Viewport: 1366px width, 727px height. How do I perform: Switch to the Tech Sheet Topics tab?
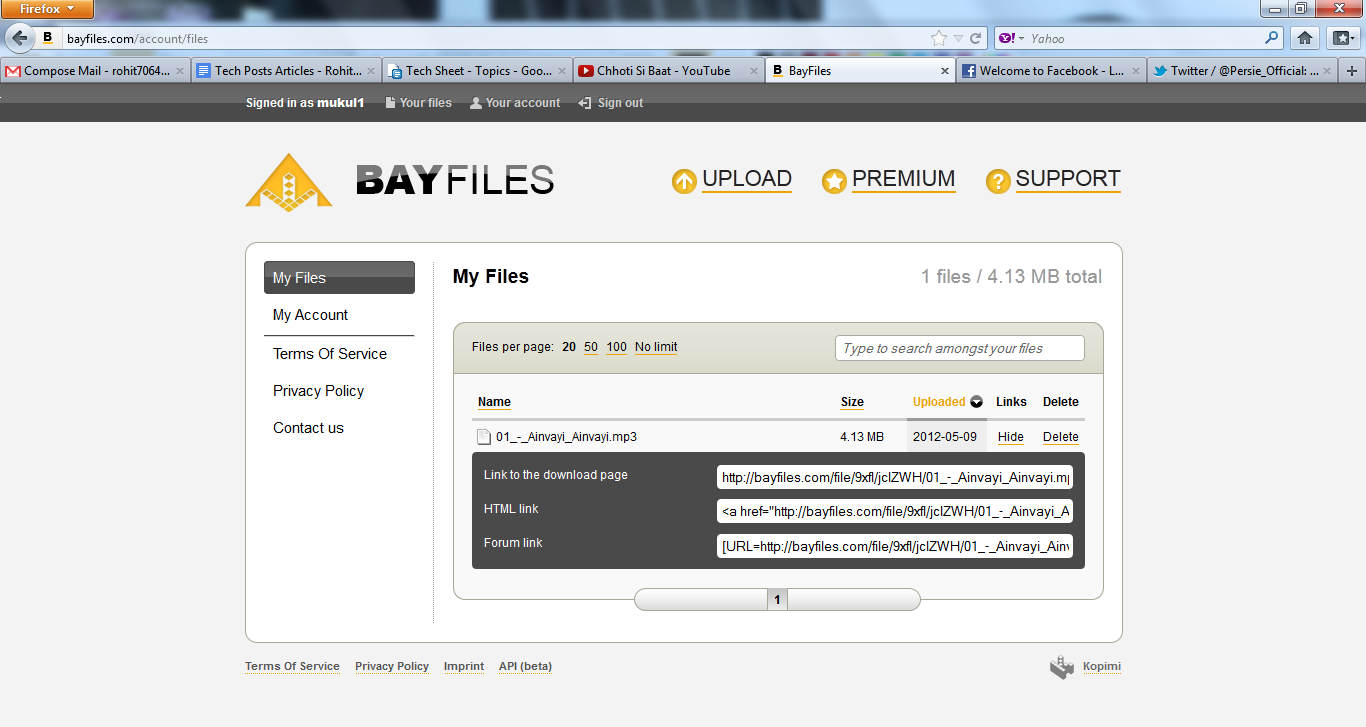click(477, 71)
